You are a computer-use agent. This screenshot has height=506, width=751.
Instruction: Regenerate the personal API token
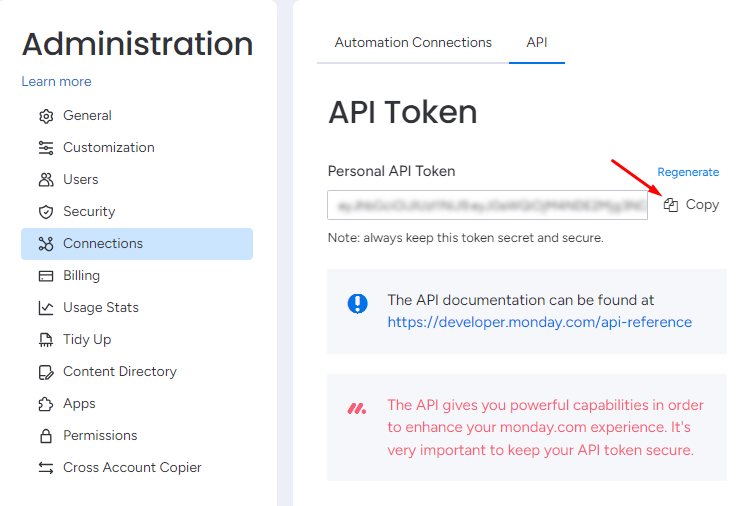tap(688, 172)
